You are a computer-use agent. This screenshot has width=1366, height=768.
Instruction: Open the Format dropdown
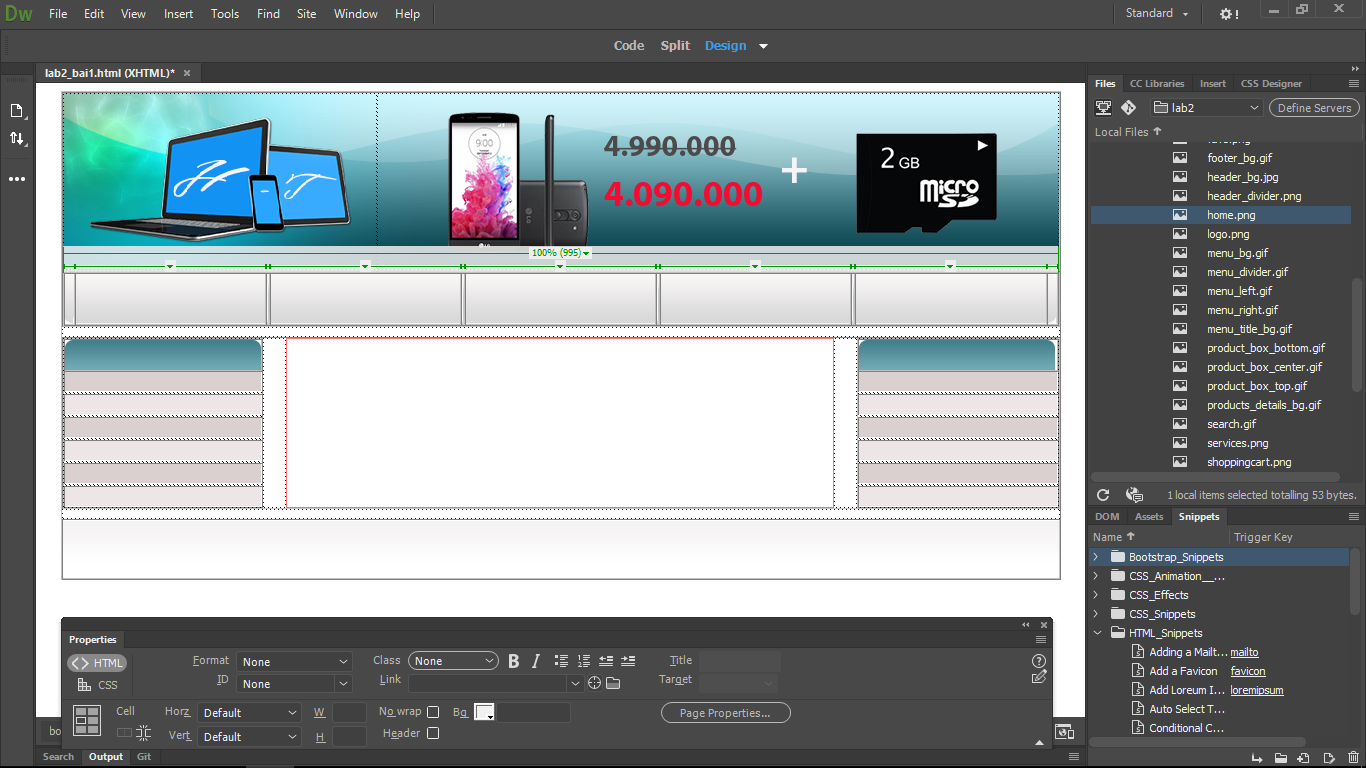(294, 662)
